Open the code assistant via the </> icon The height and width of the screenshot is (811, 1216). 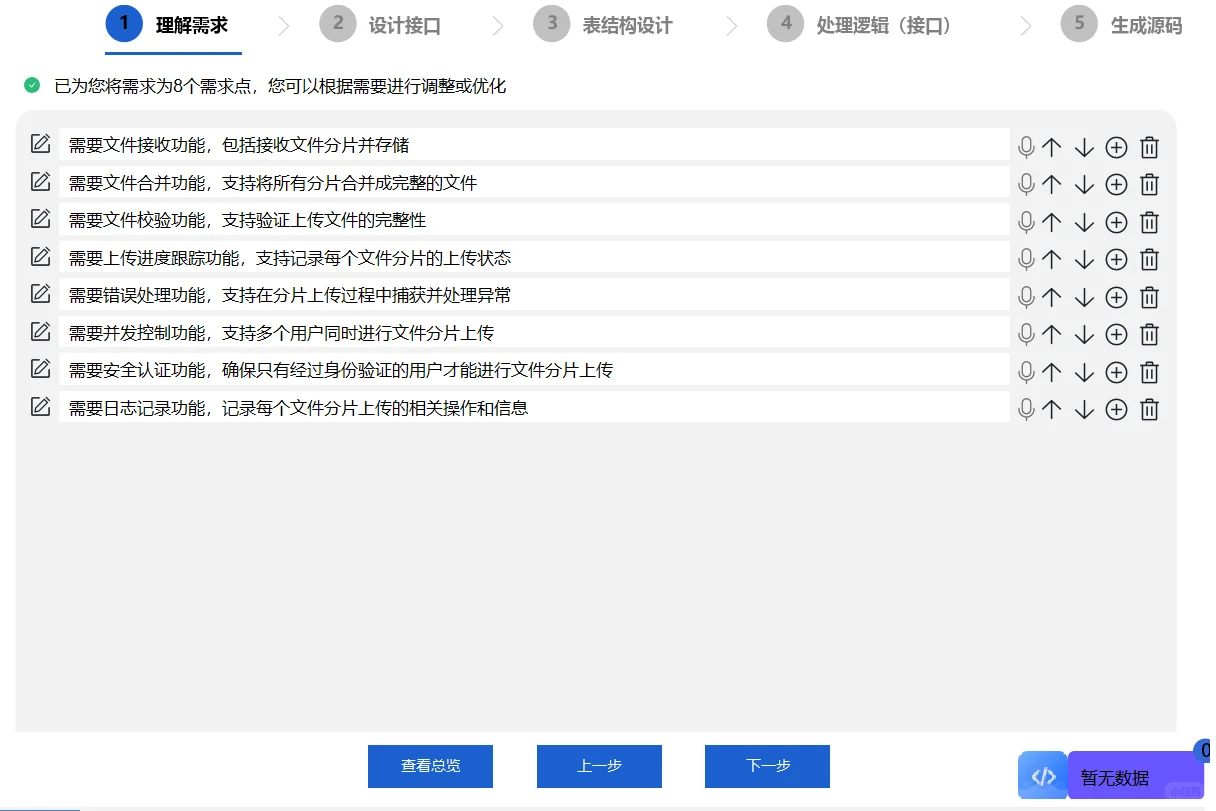click(x=1042, y=775)
